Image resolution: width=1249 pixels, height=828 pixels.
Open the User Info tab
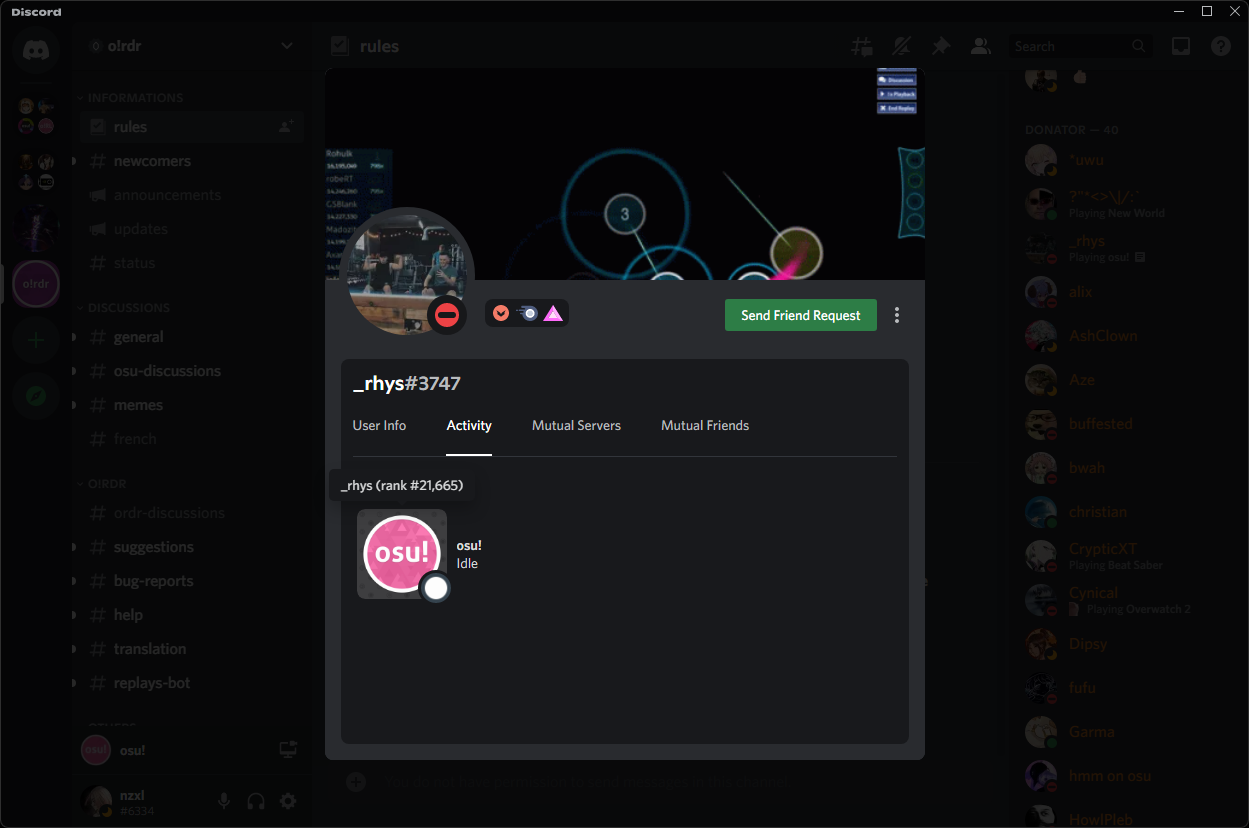[379, 425]
